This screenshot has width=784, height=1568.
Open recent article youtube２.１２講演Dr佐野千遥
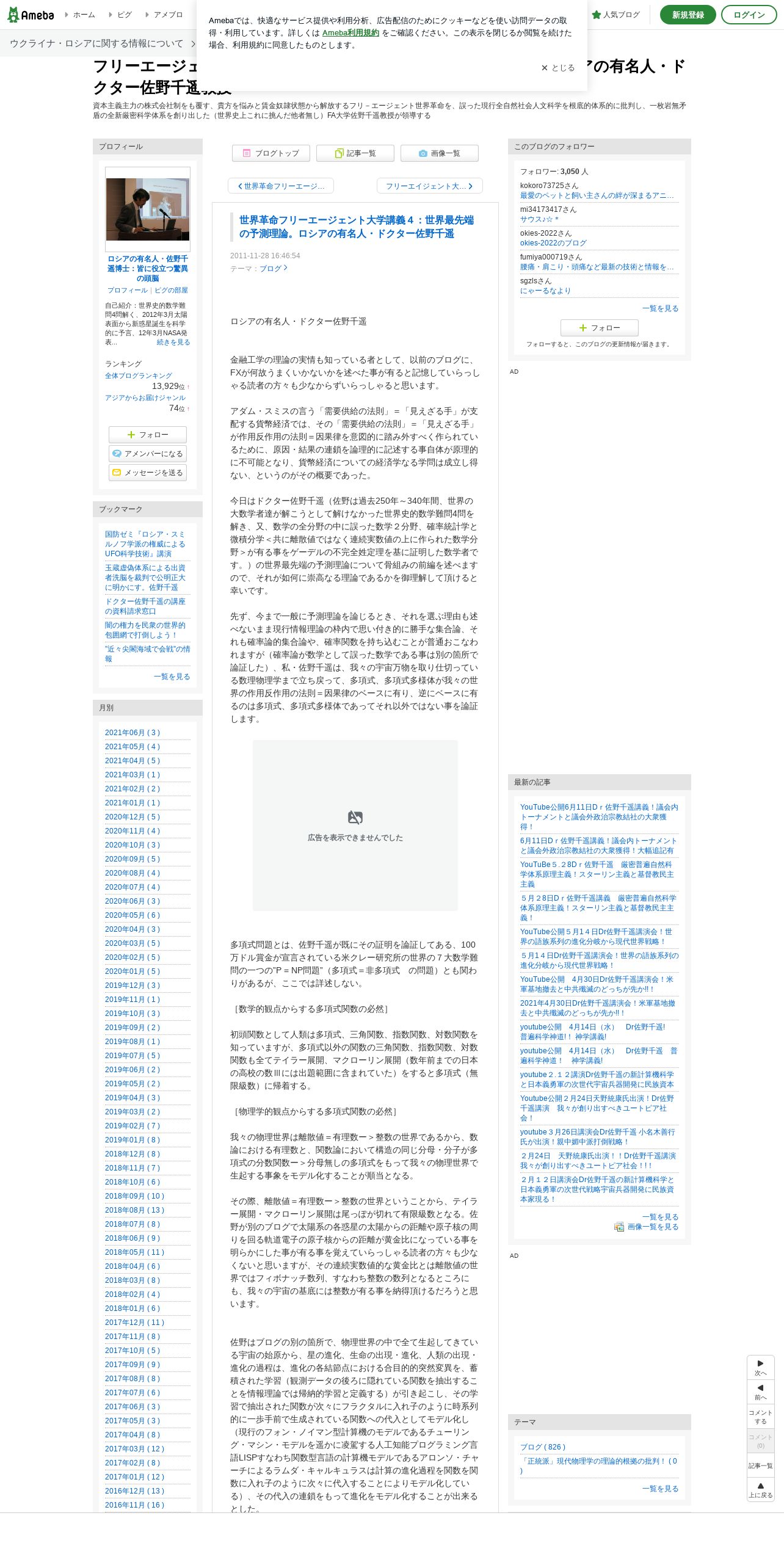(597, 1080)
